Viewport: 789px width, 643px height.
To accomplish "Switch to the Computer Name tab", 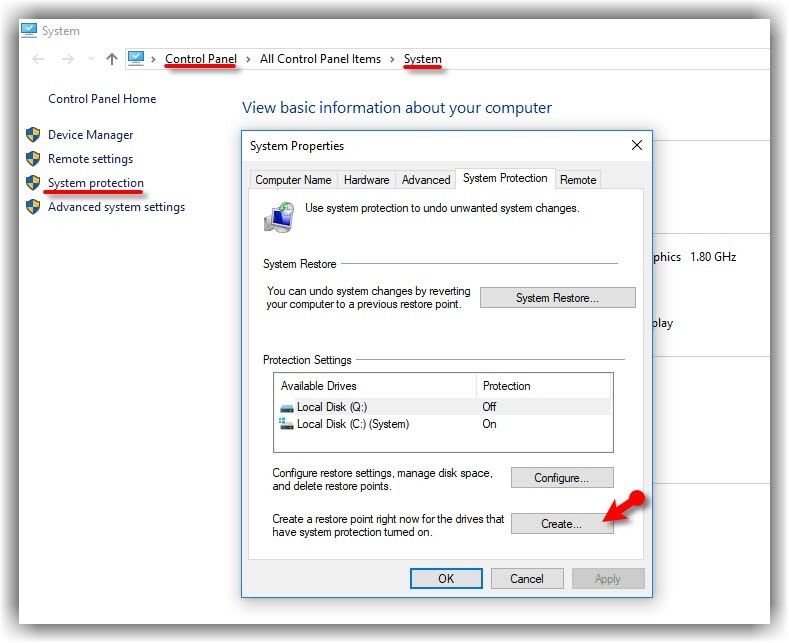I will (x=293, y=180).
